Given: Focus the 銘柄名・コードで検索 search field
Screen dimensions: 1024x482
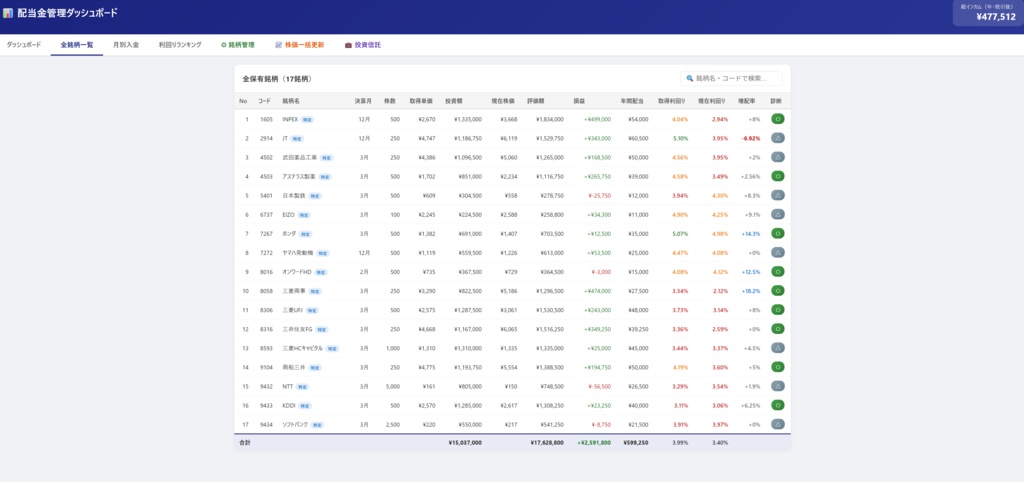Looking at the screenshot, I should pyautogui.click(x=731, y=78).
